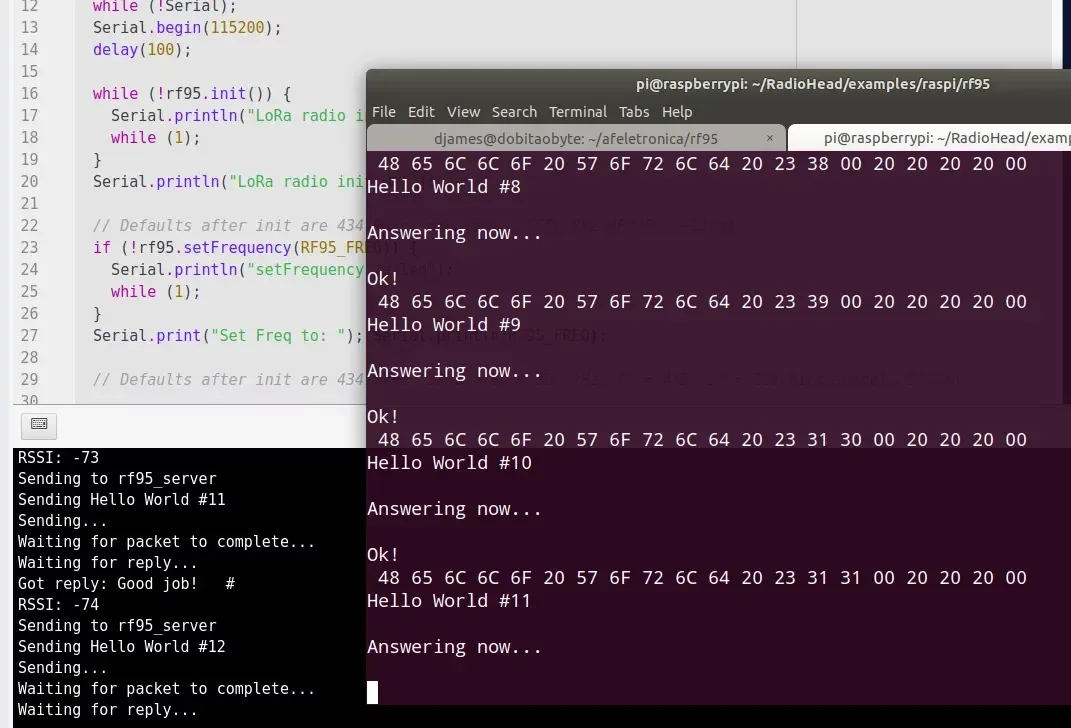Click hex line containing '23 39 00' bytes
This screenshot has width=1071, height=728.
tap(702, 302)
